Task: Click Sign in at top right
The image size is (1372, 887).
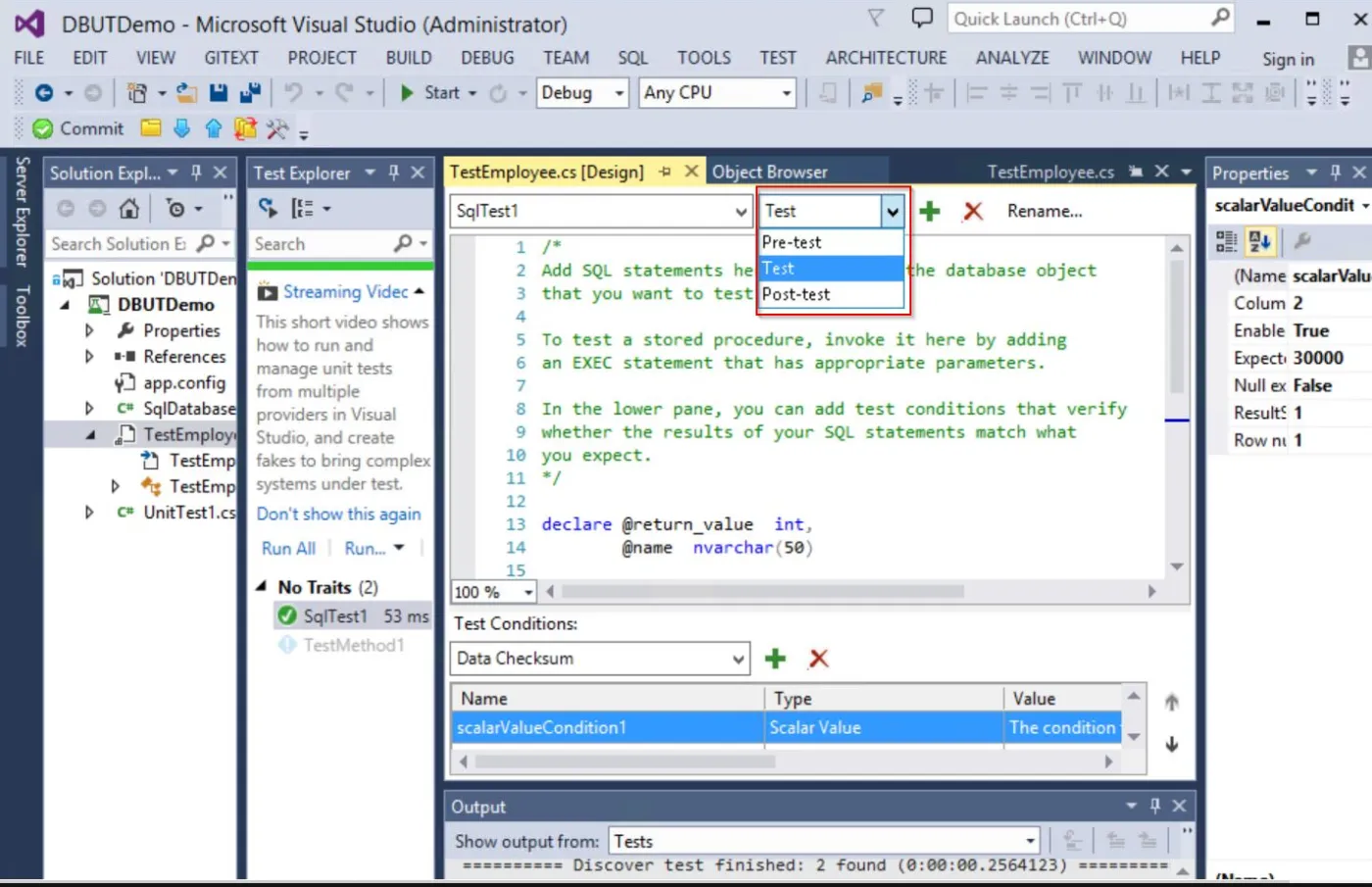Action: click(x=1288, y=59)
